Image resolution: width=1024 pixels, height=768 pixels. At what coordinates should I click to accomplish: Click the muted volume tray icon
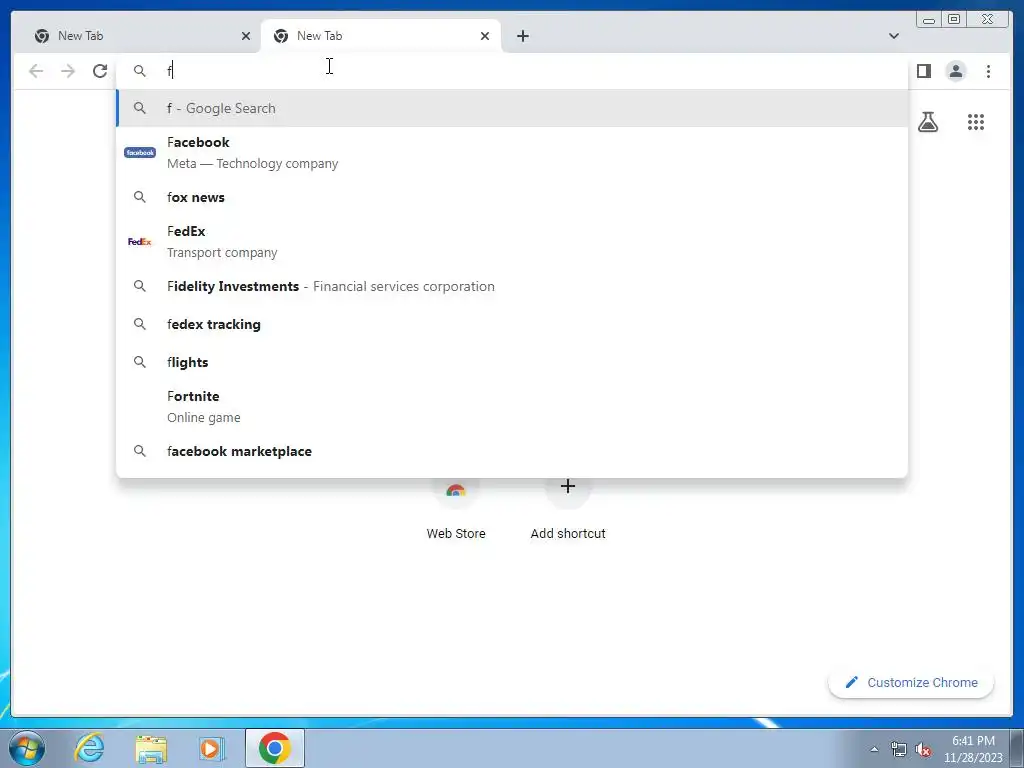(x=923, y=749)
